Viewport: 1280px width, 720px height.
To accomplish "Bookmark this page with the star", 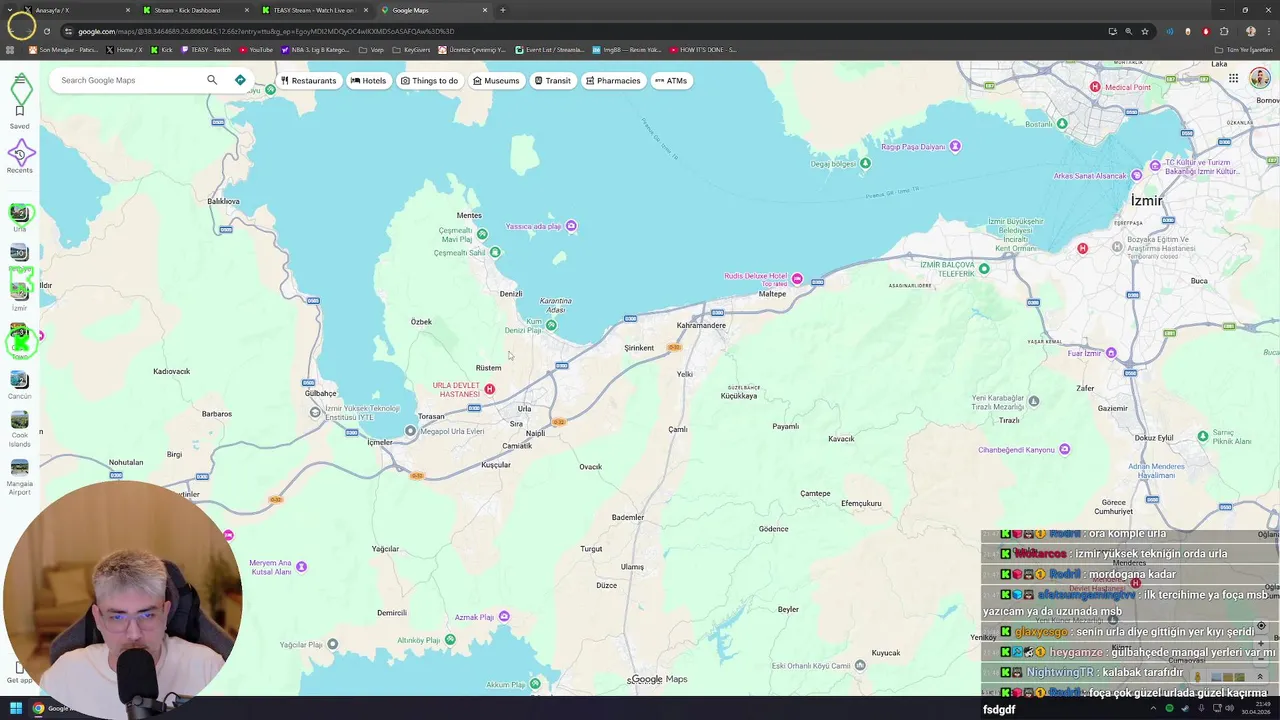I will click(1145, 31).
